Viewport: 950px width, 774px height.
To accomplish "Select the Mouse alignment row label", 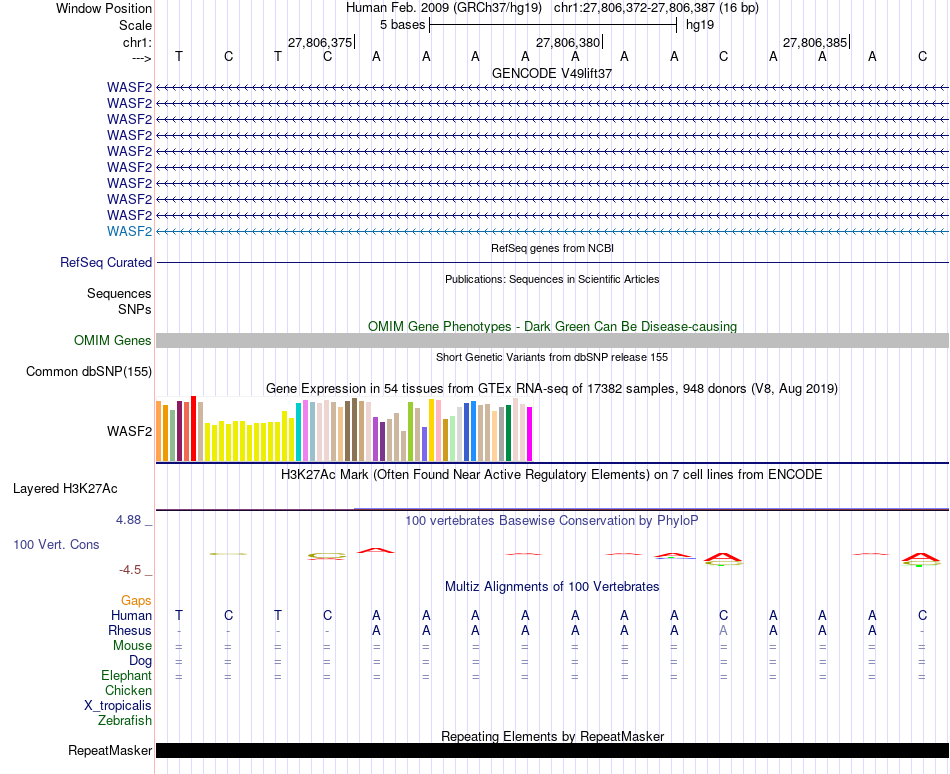I will 132,646.
